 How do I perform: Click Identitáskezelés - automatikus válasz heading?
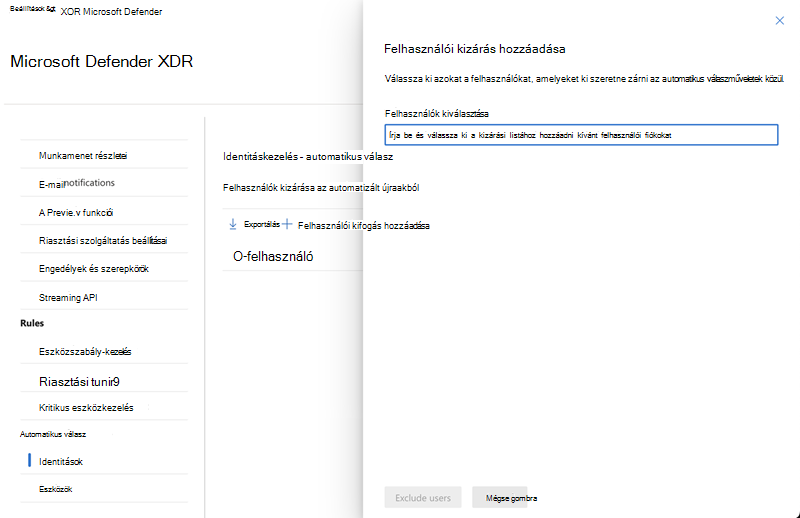tap(308, 157)
